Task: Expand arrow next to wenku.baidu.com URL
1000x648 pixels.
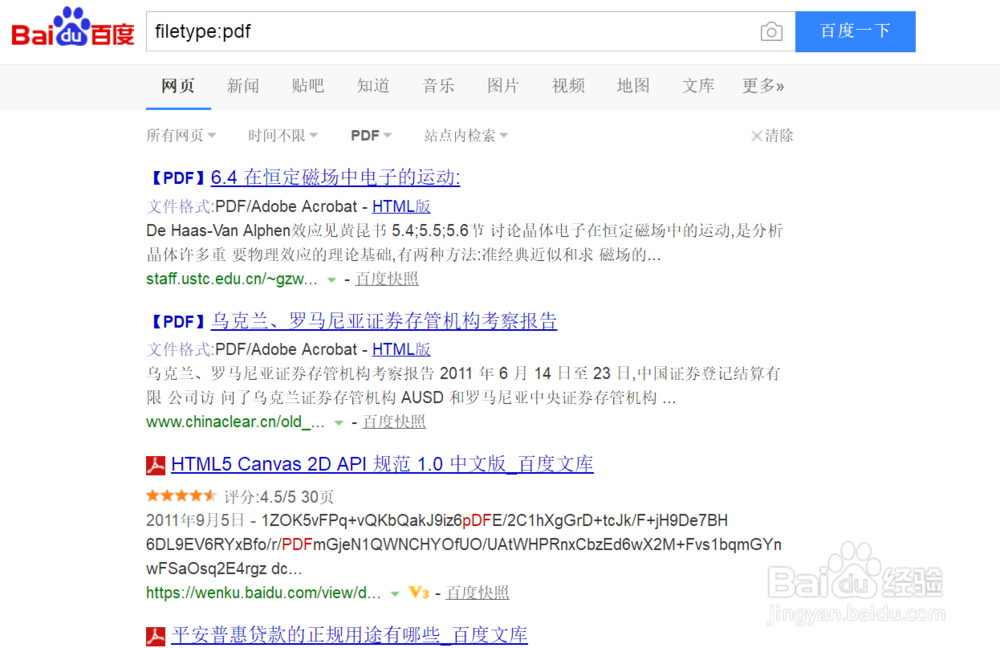Action: (395, 594)
